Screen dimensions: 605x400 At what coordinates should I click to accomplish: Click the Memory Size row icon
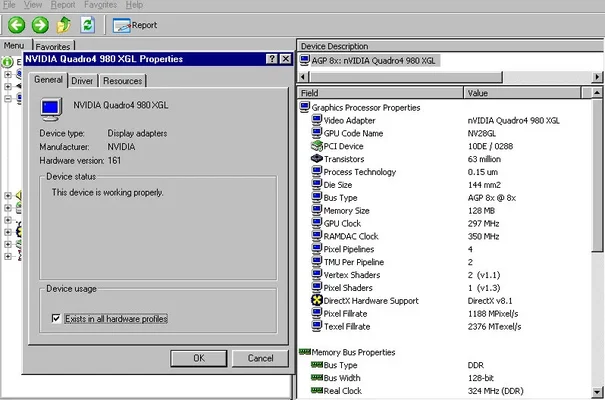317,210
